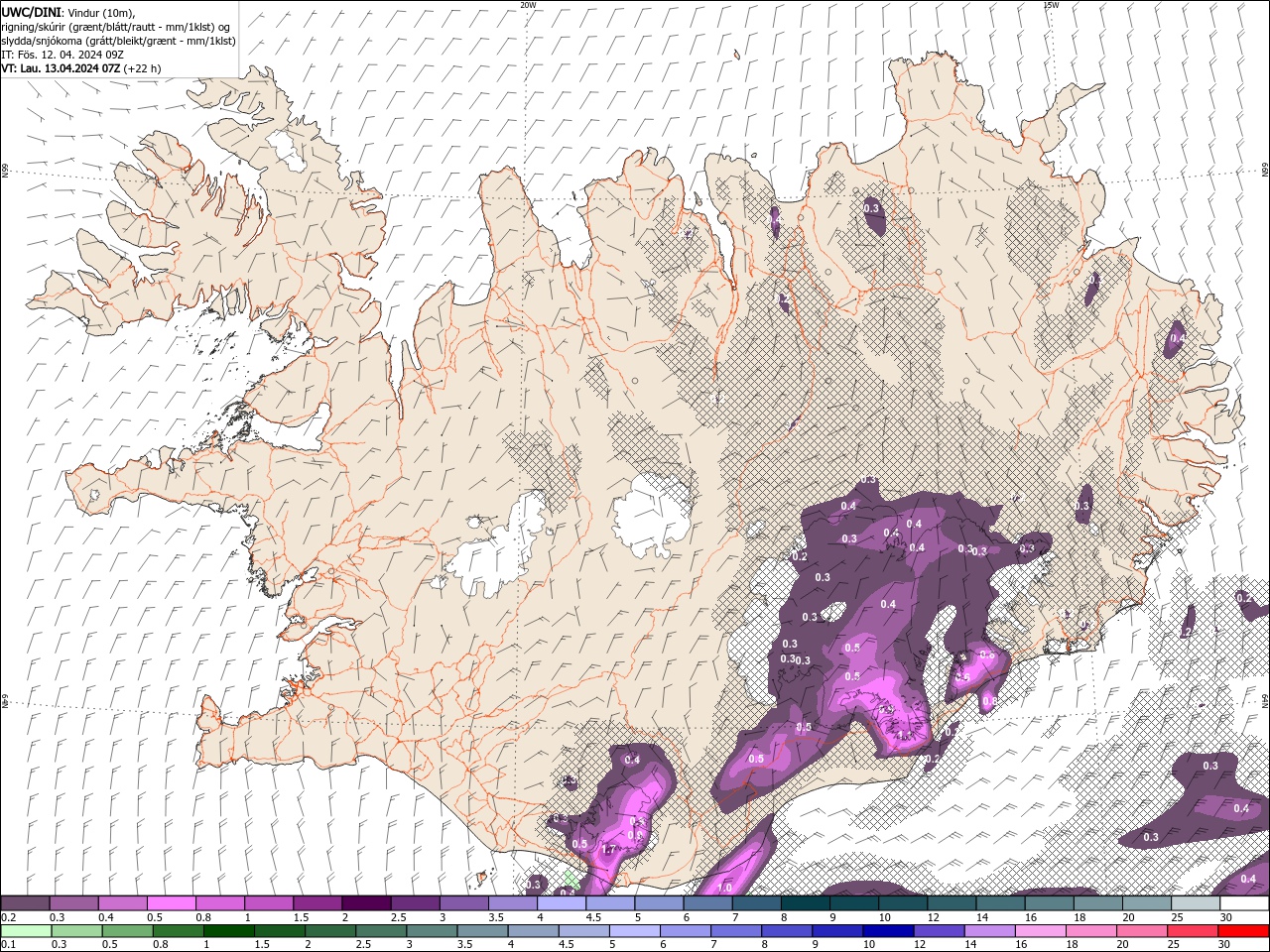Click upper scale swatch between 16 and 18

[1050, 903]
